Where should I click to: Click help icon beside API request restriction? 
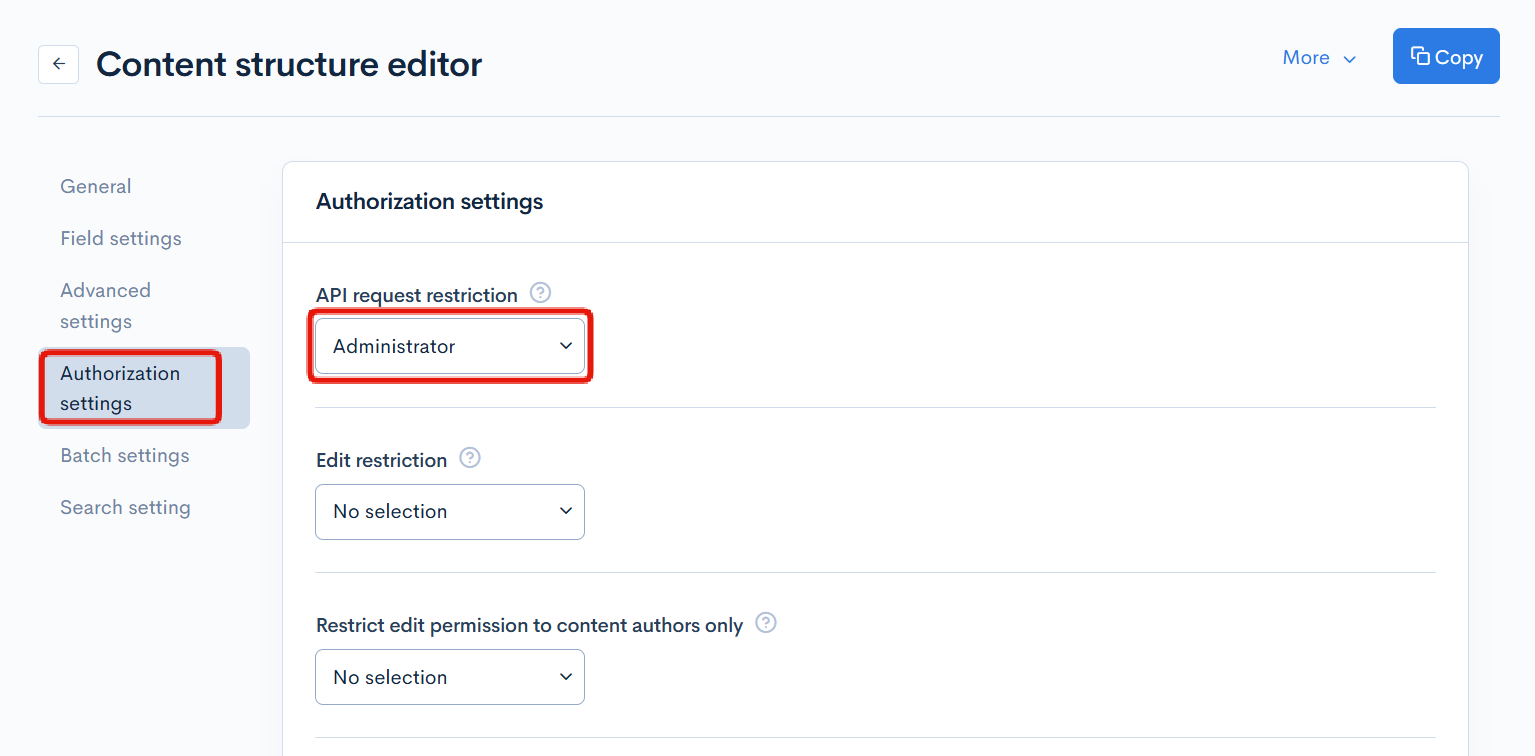click(x=540, y=293)
